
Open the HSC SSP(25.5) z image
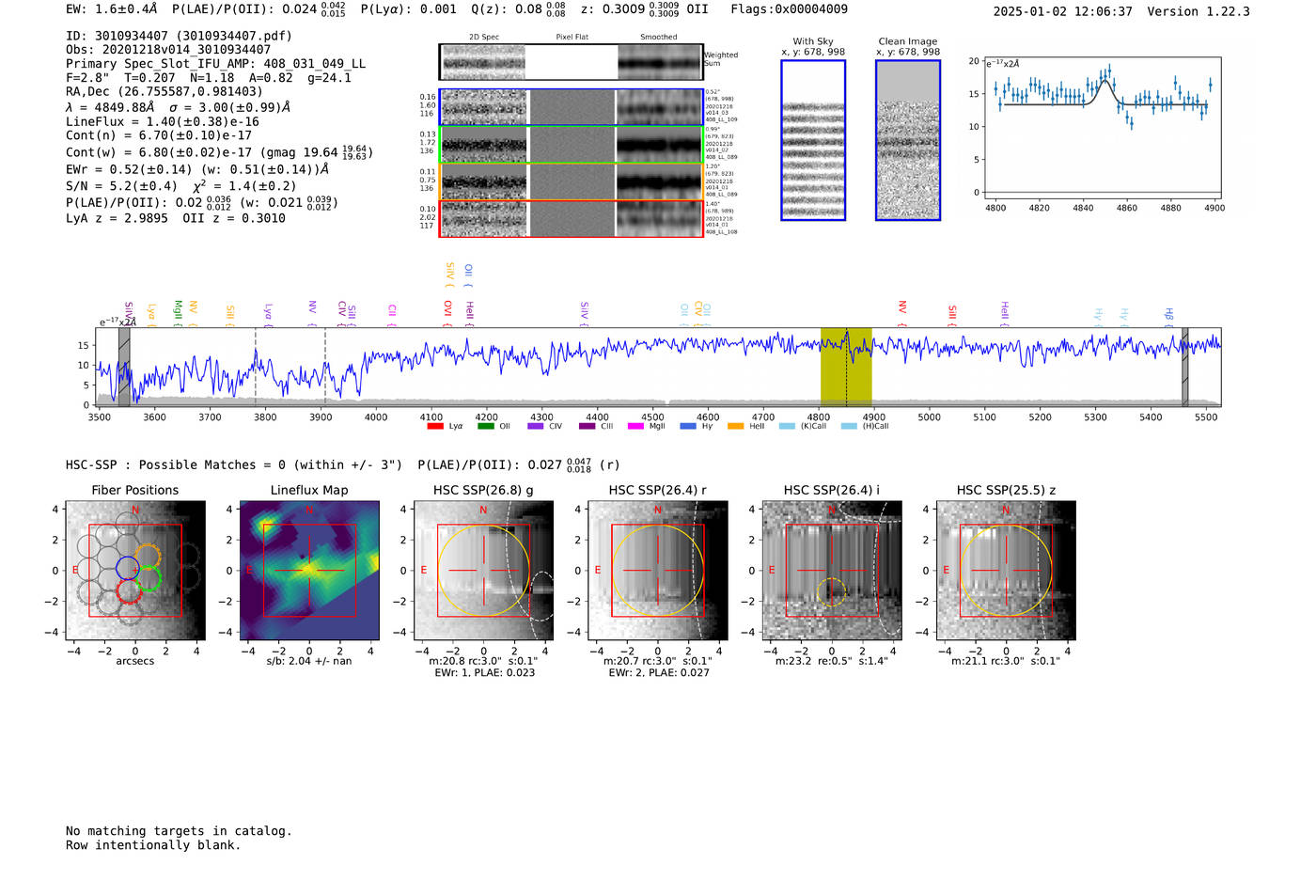(1007, 571)
